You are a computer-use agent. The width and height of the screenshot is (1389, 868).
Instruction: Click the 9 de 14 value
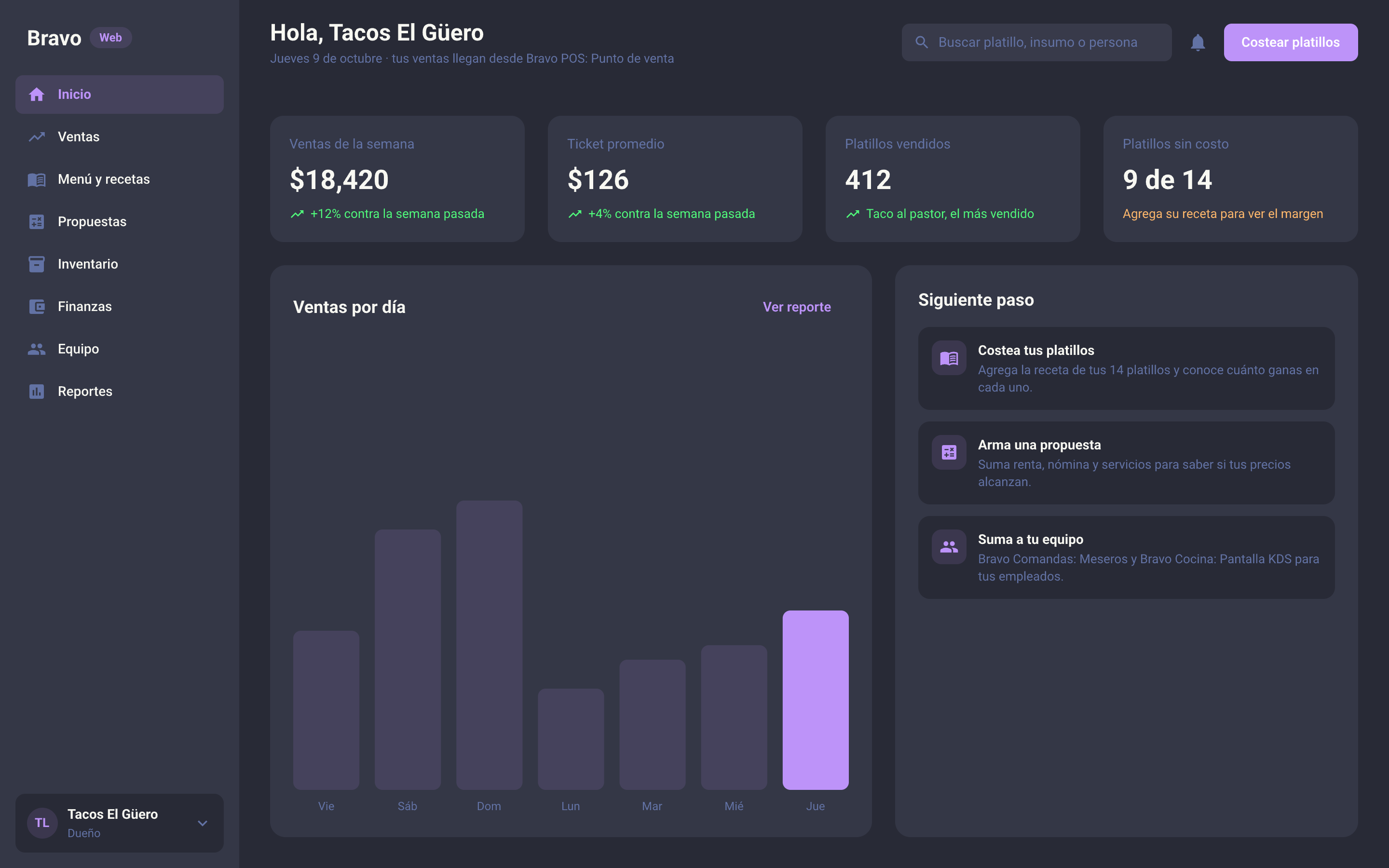(1168, 180)
